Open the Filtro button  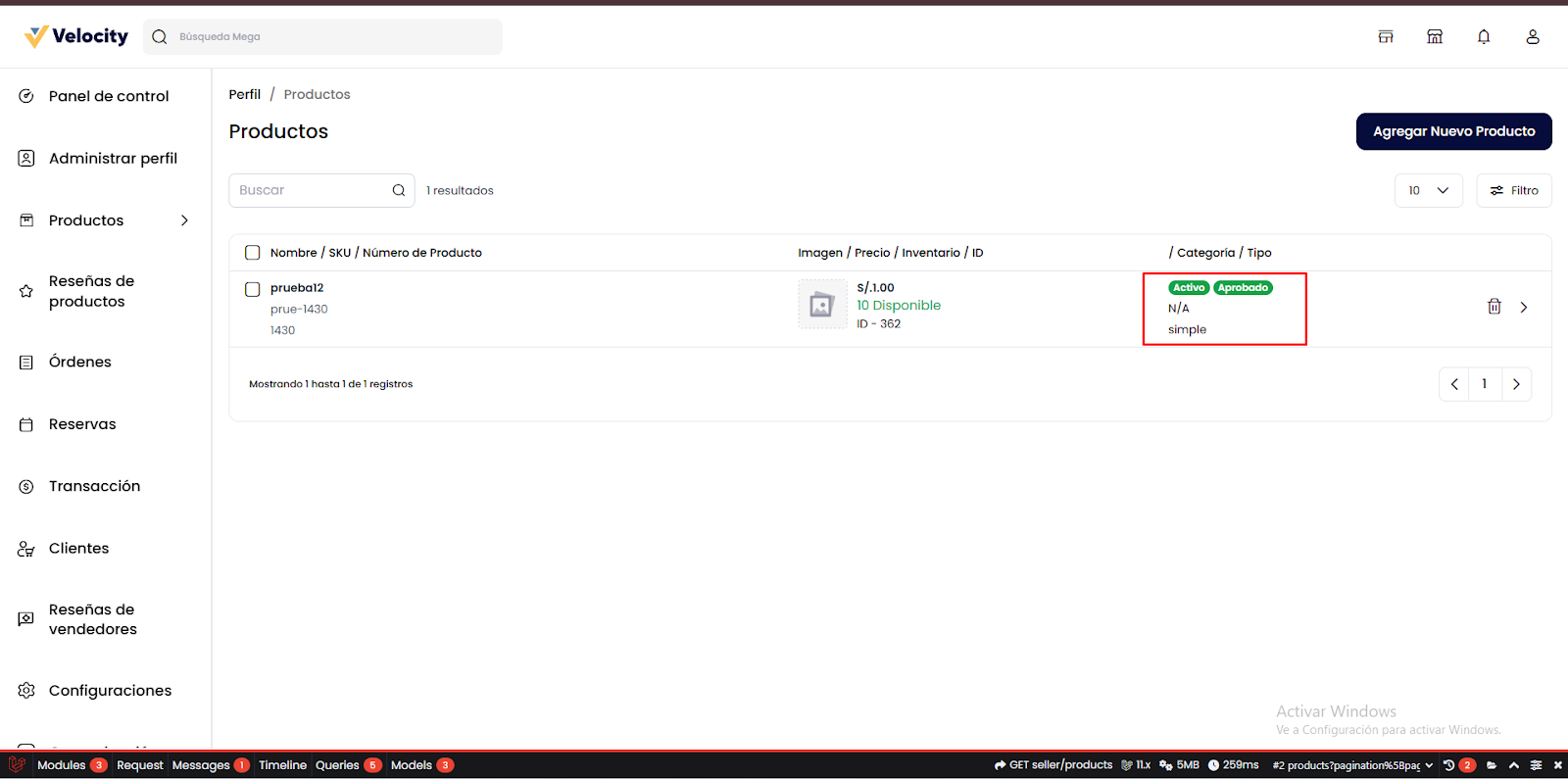(1514, 191)
